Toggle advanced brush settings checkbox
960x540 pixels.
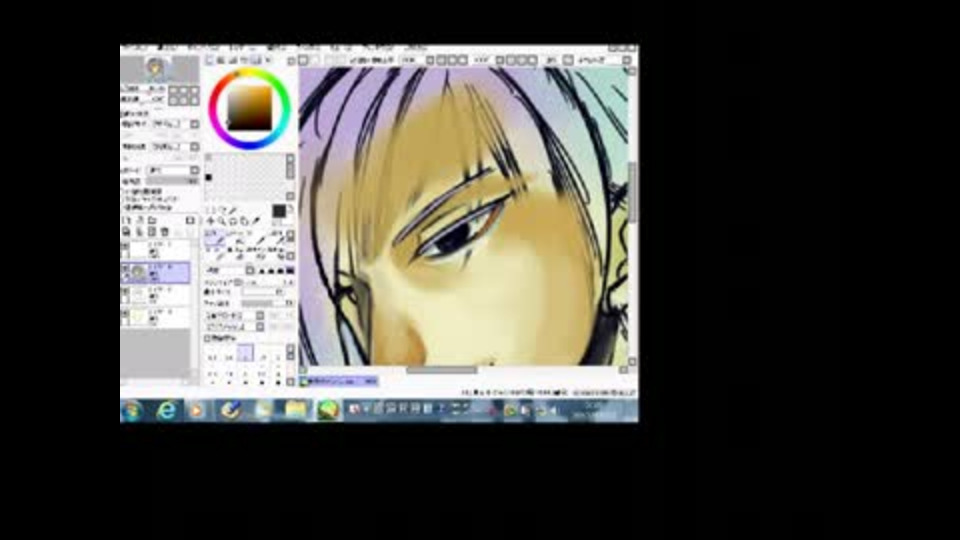[208, 338]
